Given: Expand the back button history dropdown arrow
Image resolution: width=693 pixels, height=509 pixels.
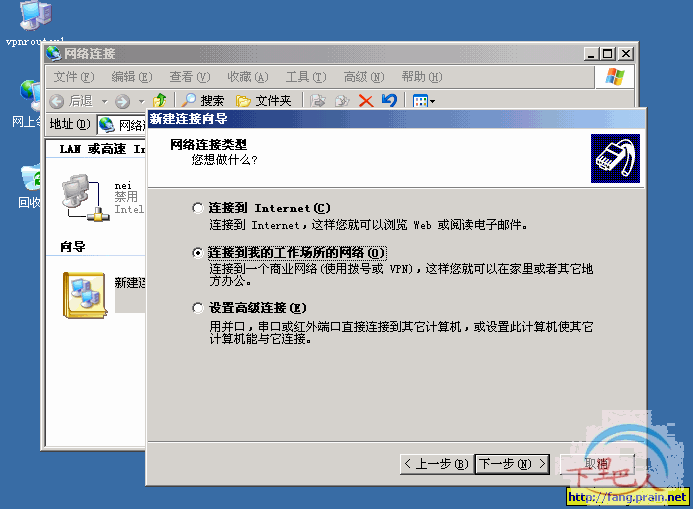Looking at the screenshot, I should coord(103,101).
